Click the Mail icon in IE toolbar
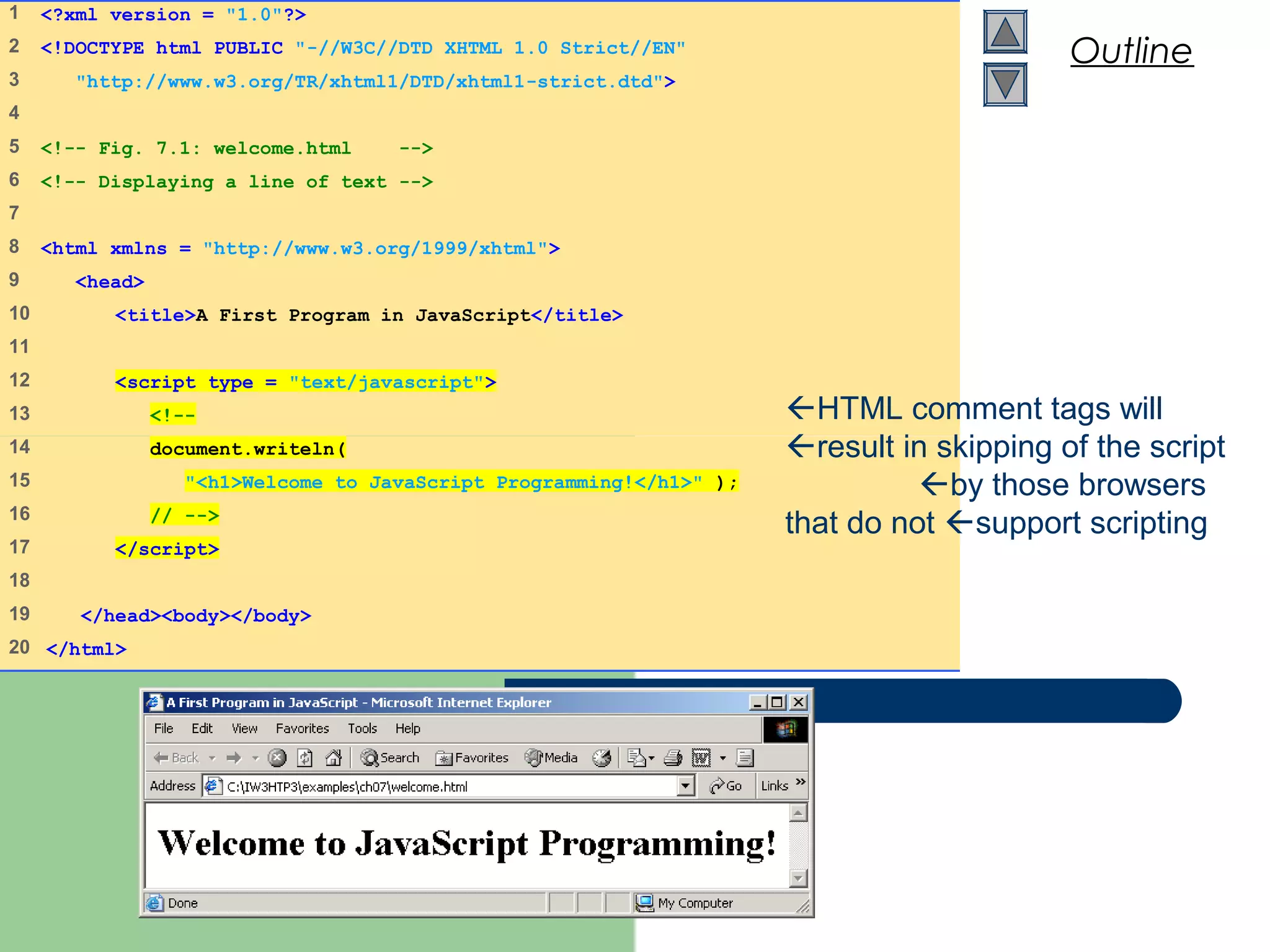This screenshot has height=952, width=1270. [x=636, y=757]
